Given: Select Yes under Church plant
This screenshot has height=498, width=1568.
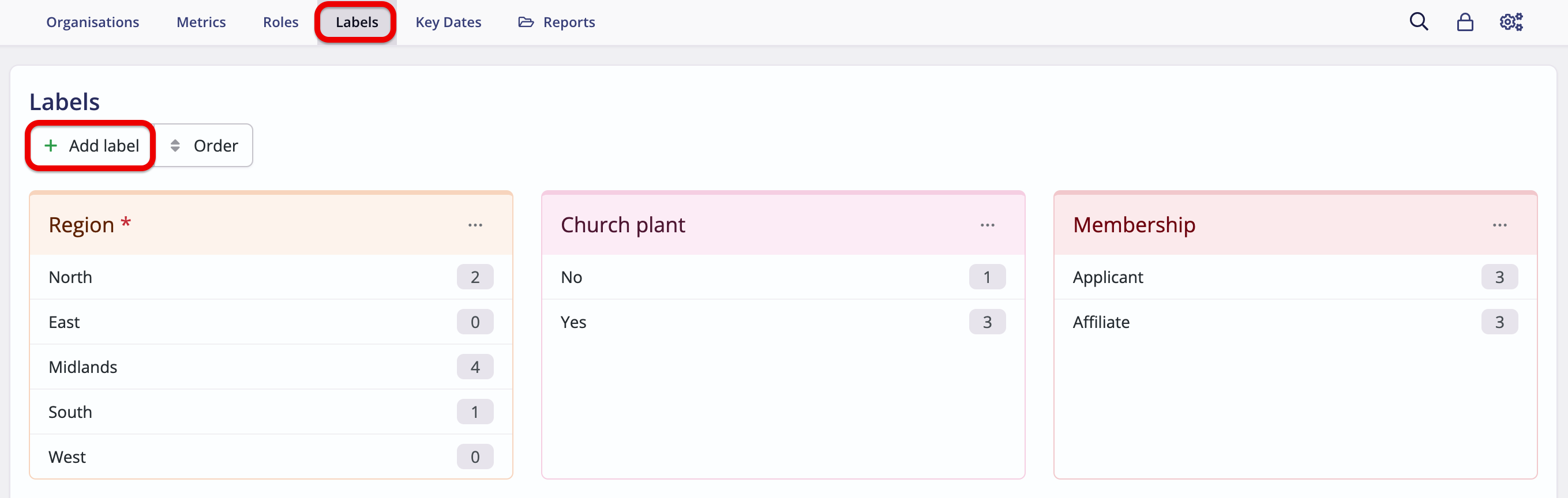Looking at the screenshot, I should tap(573, 322).
